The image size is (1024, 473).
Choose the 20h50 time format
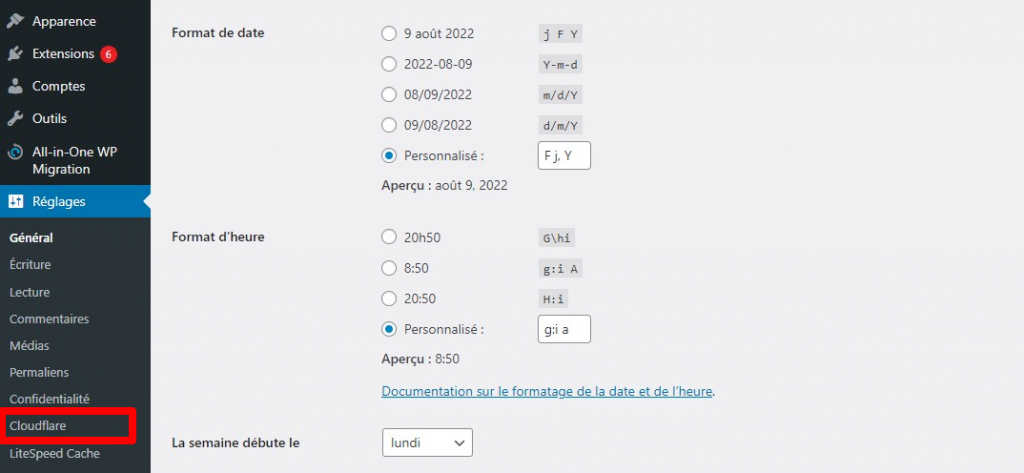[389, 237]
